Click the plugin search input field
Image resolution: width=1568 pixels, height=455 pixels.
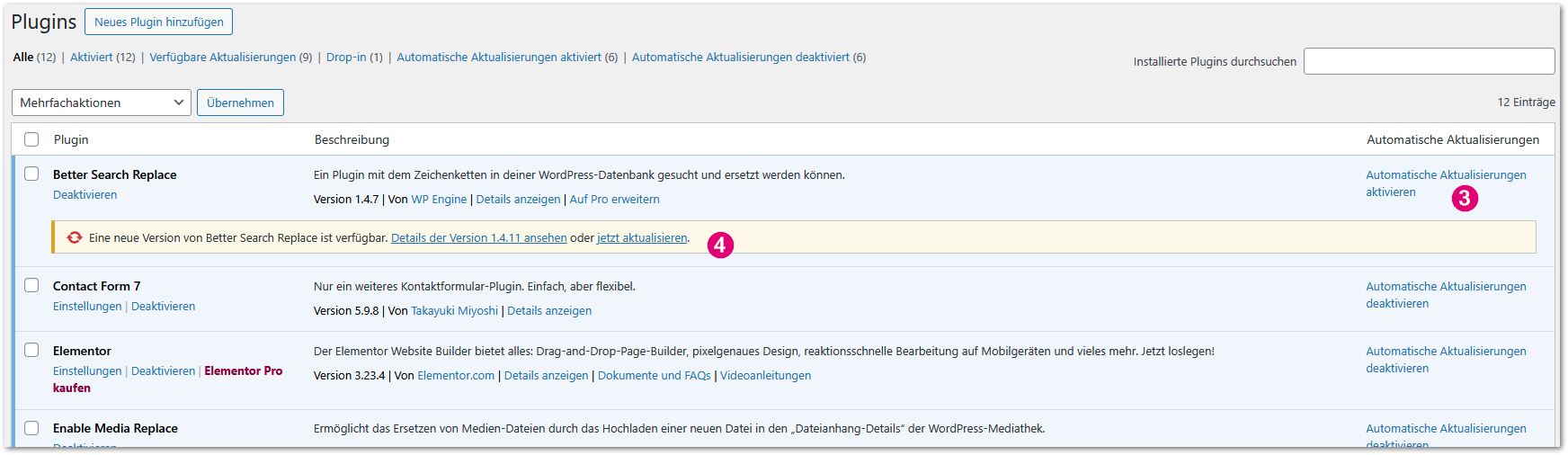coord(1429,61)
